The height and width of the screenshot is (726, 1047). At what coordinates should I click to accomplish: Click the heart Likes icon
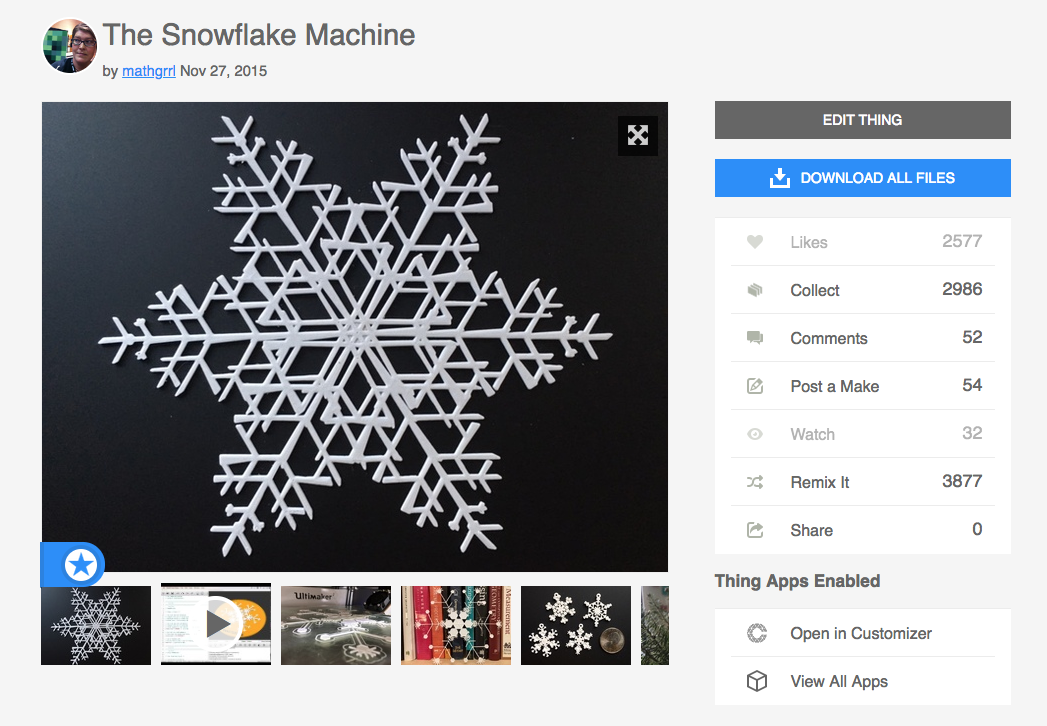[x=755, y=242]
